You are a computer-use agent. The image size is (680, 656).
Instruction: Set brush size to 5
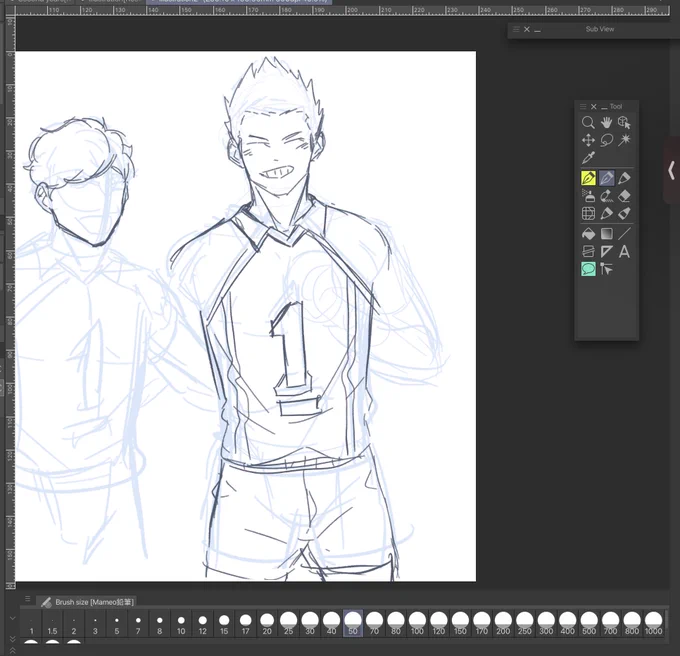click(117, 623)
